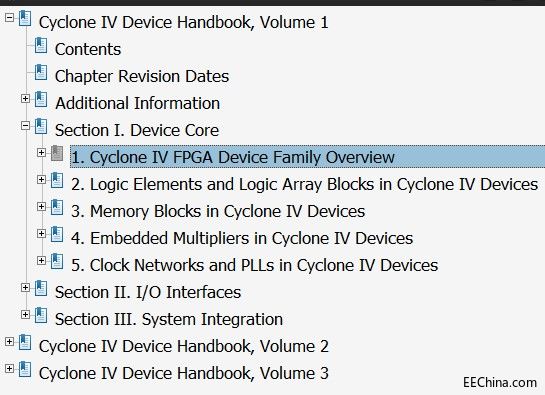The width and height of the screenshot is (545, 395).
Task: Expand chapter 2 Logic Elements node
Action: (x=41, y=179)
